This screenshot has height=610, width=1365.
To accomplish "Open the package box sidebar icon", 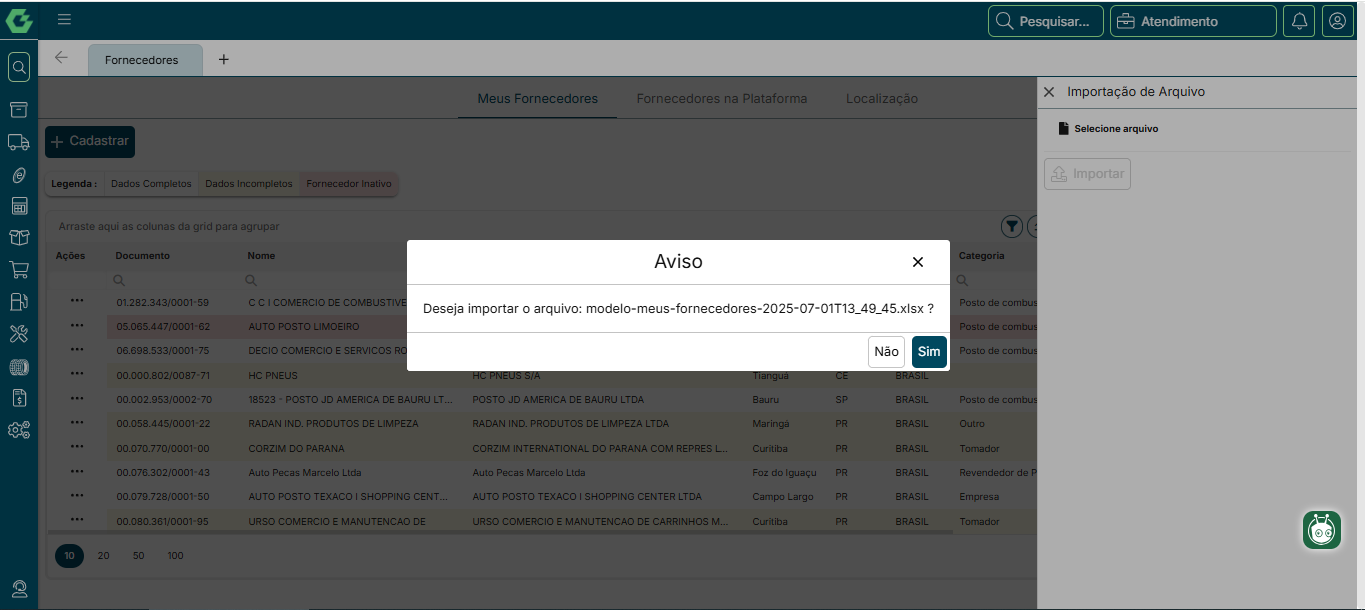I will [19, 238].
